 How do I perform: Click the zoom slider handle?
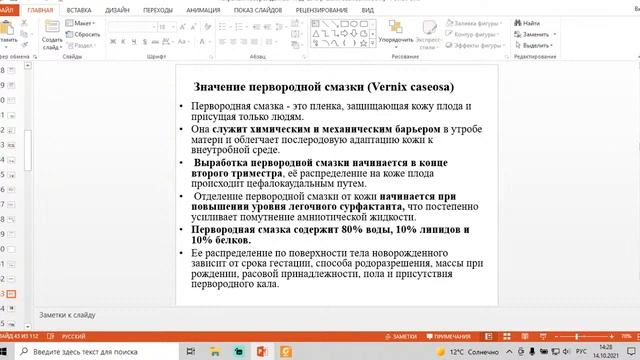[576, 336]
